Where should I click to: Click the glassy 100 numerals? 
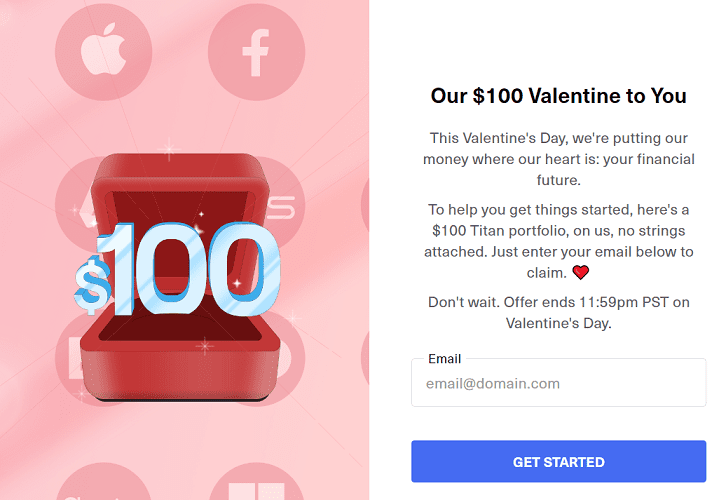[196, 269]
